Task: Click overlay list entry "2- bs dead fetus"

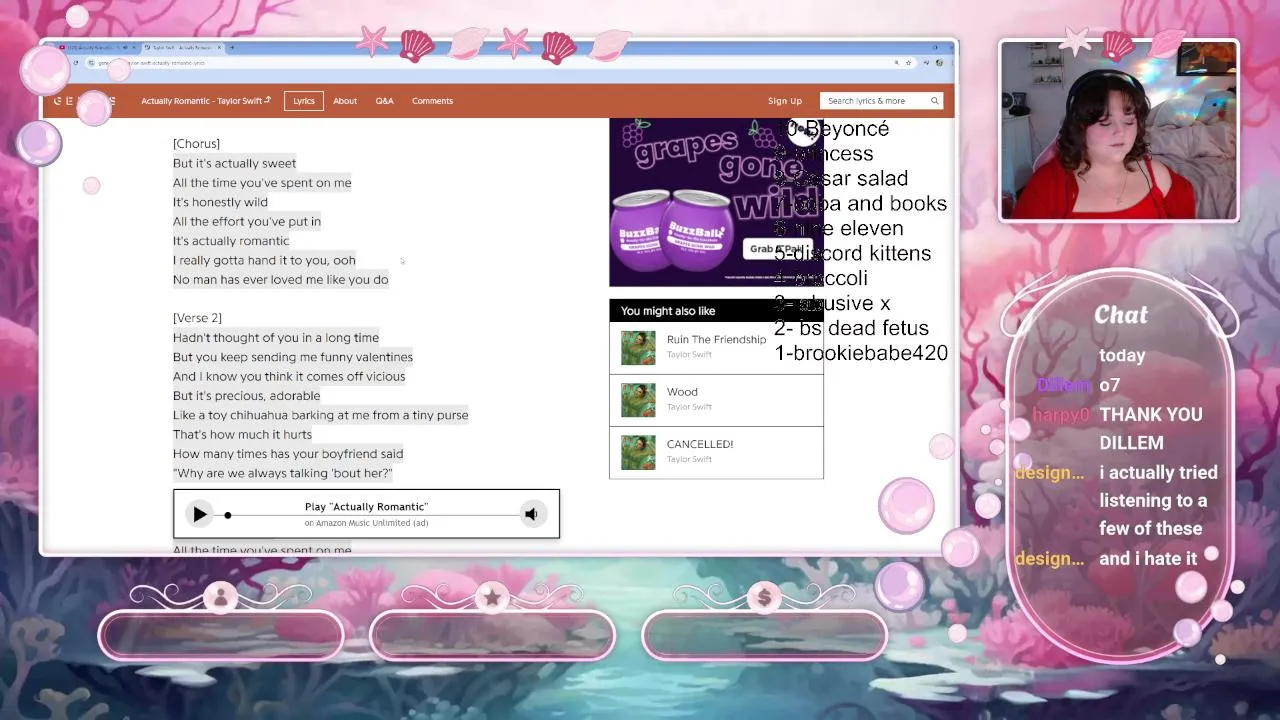Action: click(851, 328)
